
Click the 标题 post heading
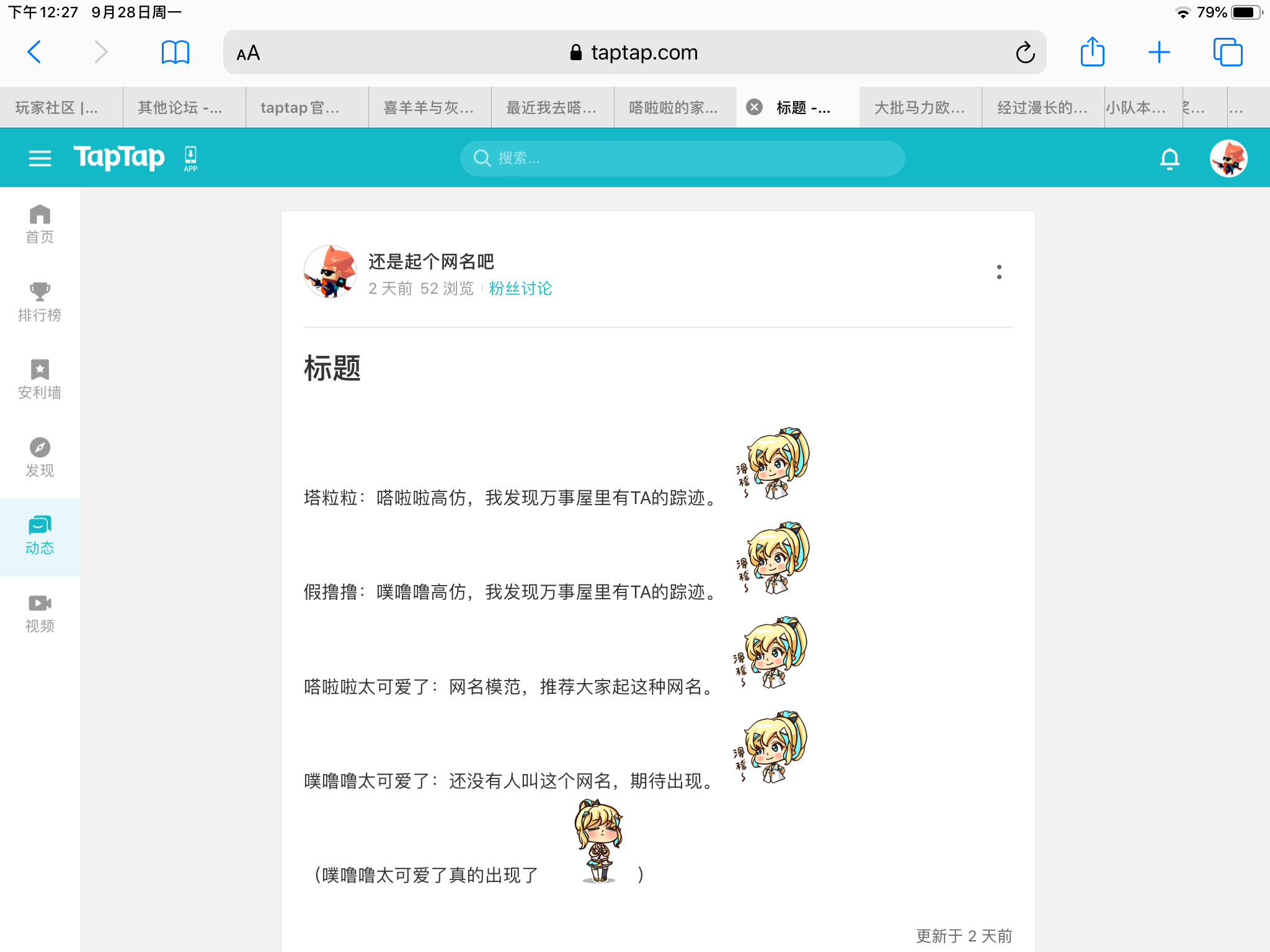332,368
